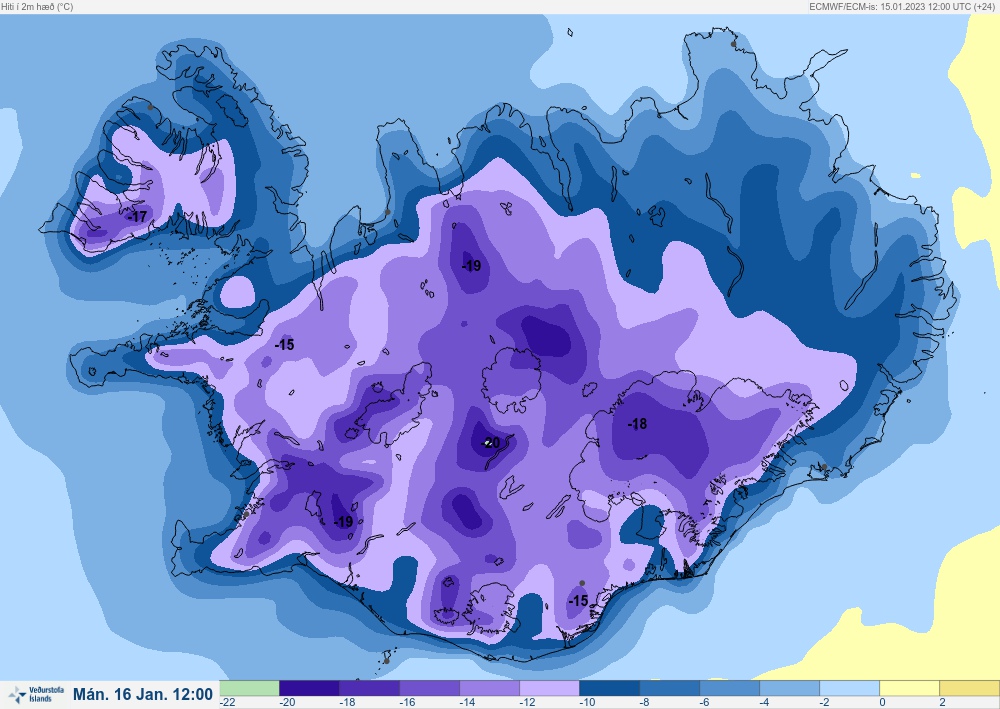Pick the -4 to -2 light blue legend swatch
1000x709 pixels.
[x=789, y=688]
